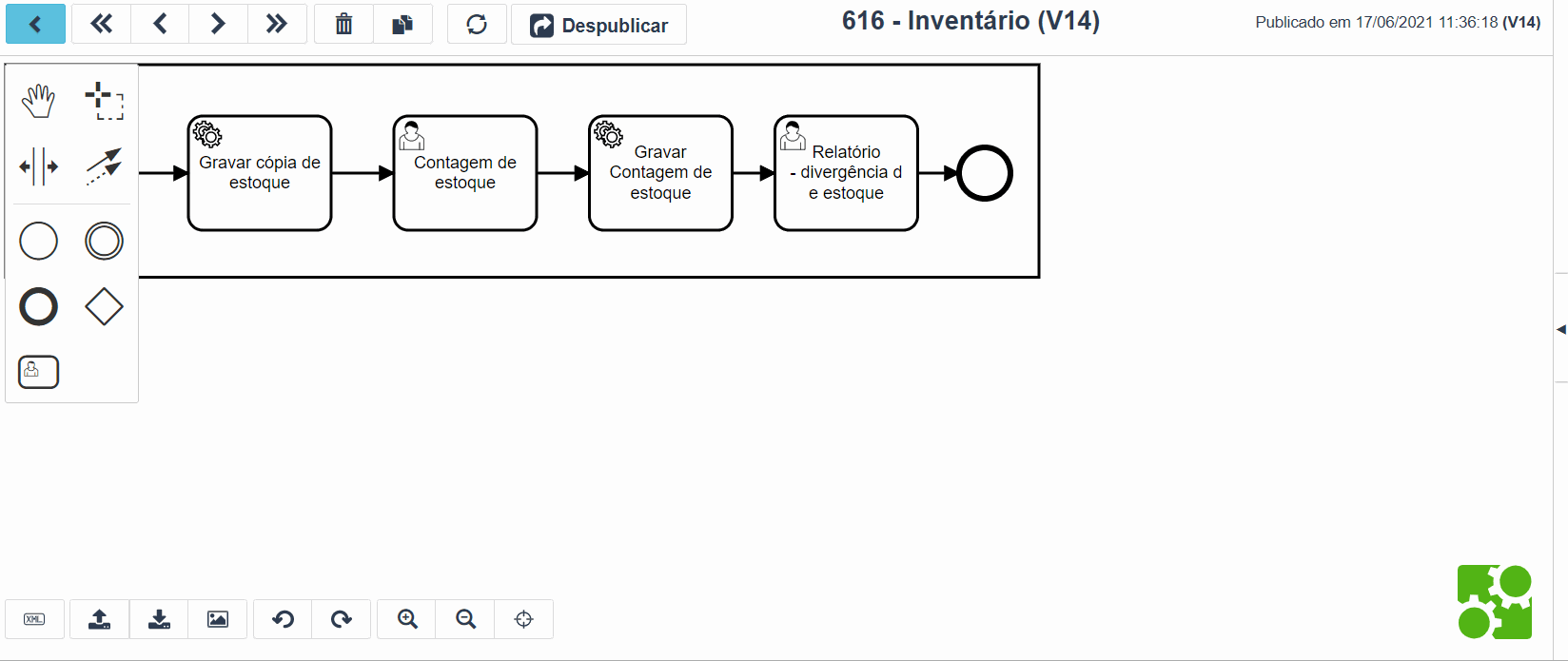Screen dimensions: 1568x661
Task: Activate the global connect arrow tool
Action: coord(105,166)
